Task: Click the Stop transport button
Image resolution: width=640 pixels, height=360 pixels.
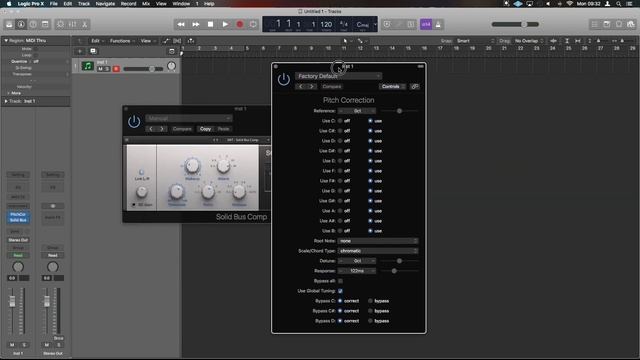Action: pos(210,24)
